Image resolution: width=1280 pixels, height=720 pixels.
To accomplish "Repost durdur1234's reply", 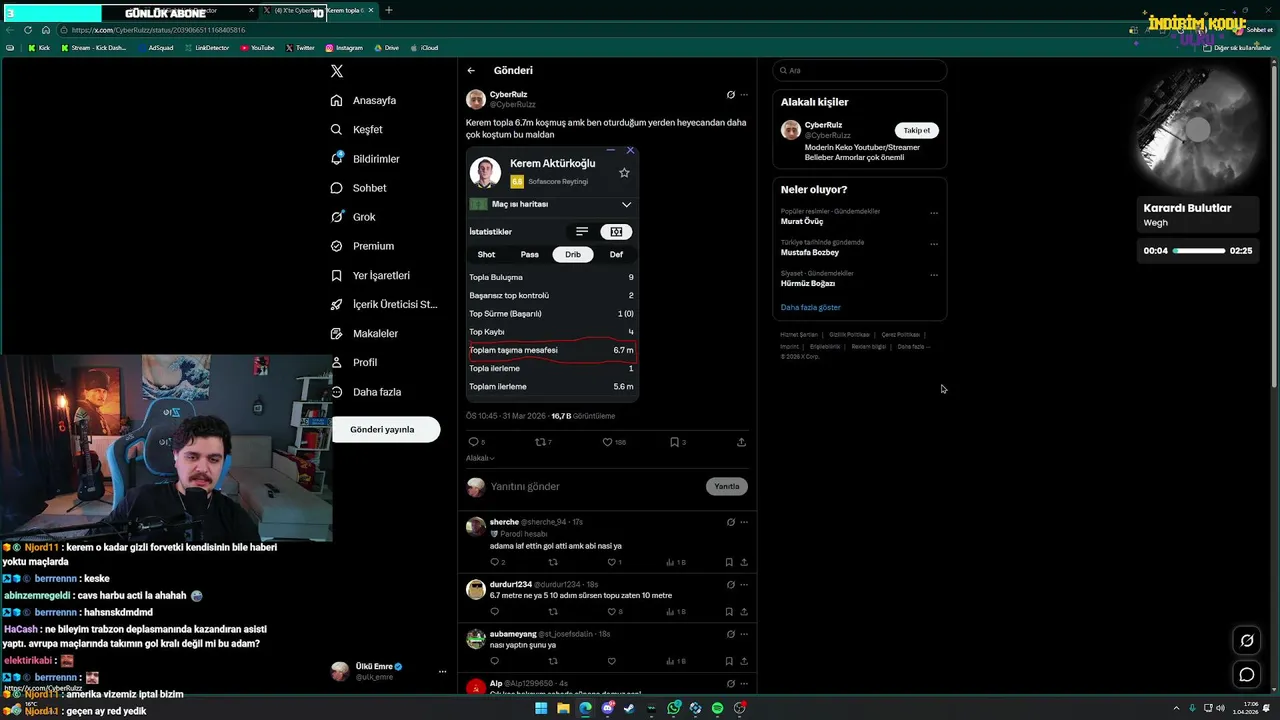I will [553, 612].
